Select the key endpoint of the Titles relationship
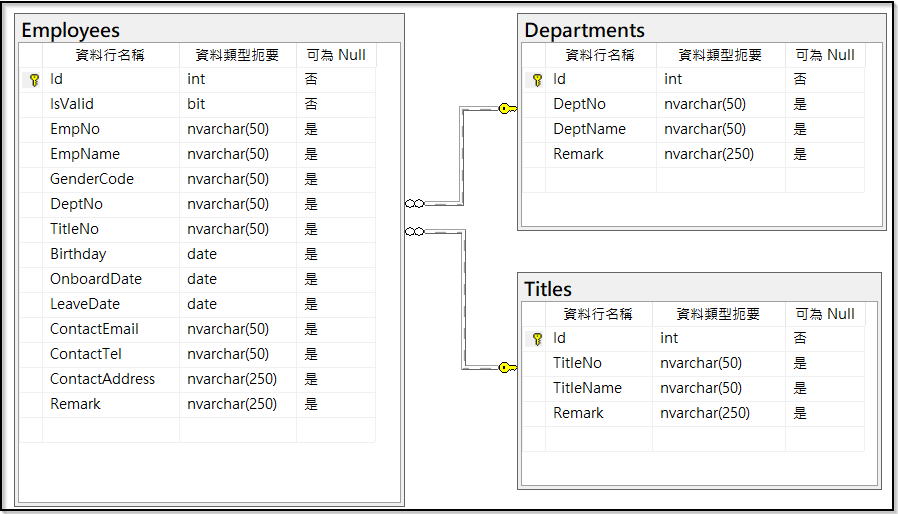898x514 pixels. pos(507,367)
